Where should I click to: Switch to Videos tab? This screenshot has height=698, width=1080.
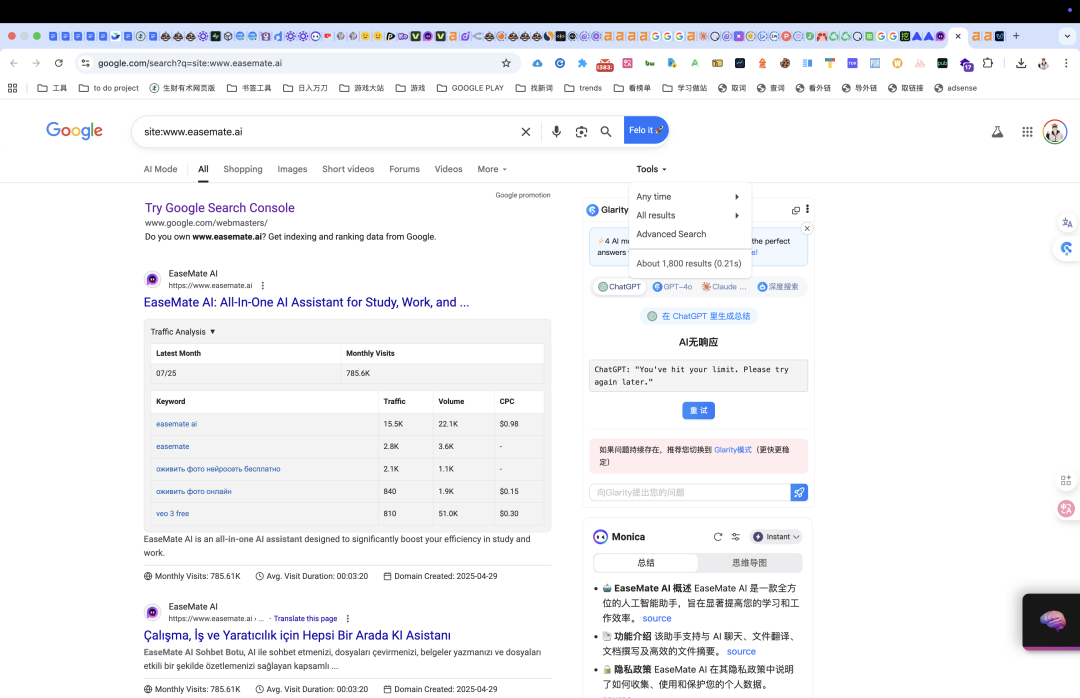click(448, 169)
